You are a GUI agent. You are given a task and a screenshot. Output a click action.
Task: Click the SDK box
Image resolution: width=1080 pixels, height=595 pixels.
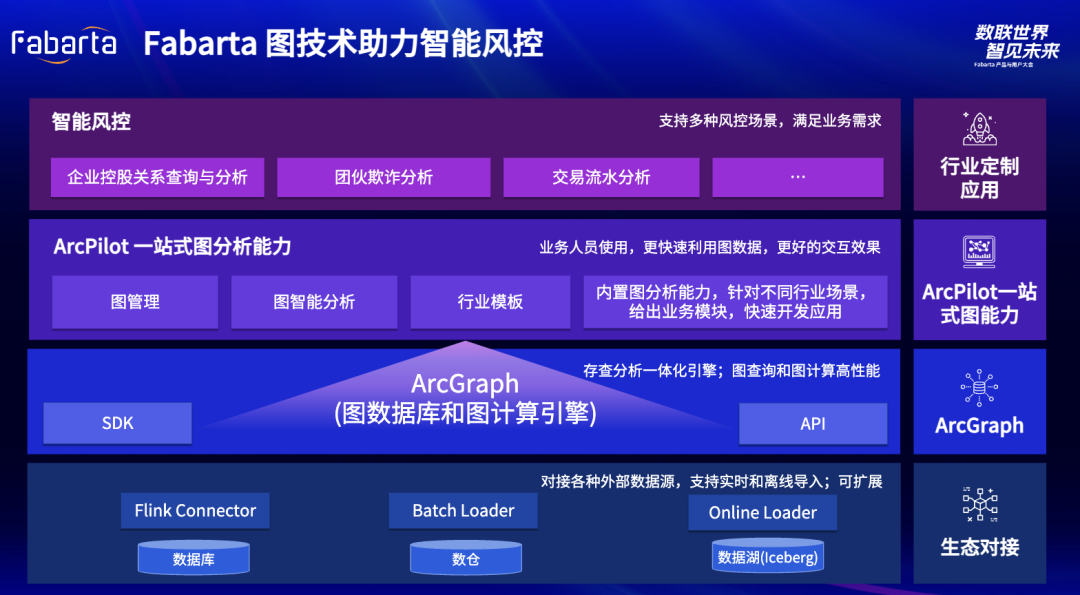[x=117, y=424]
